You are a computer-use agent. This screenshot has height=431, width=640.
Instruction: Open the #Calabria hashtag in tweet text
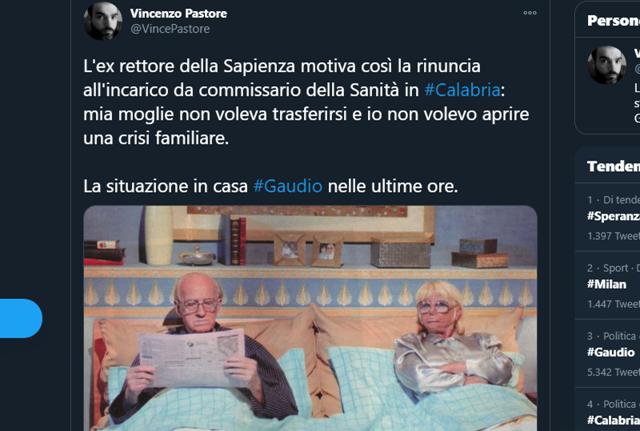462,90
